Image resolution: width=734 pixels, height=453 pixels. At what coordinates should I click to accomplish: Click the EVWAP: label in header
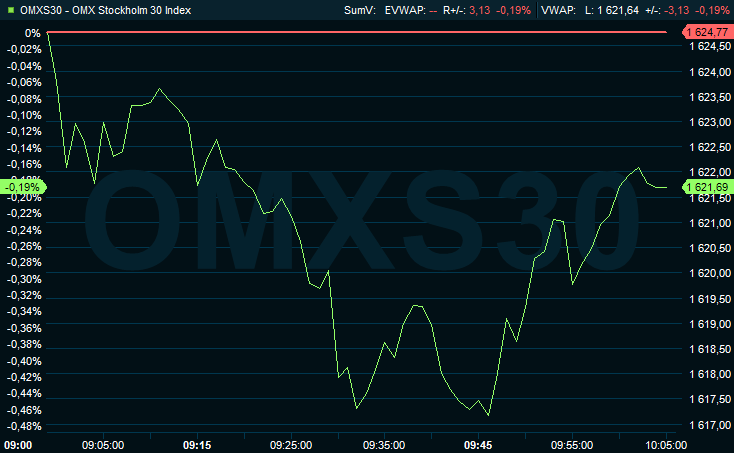[405, 10]
